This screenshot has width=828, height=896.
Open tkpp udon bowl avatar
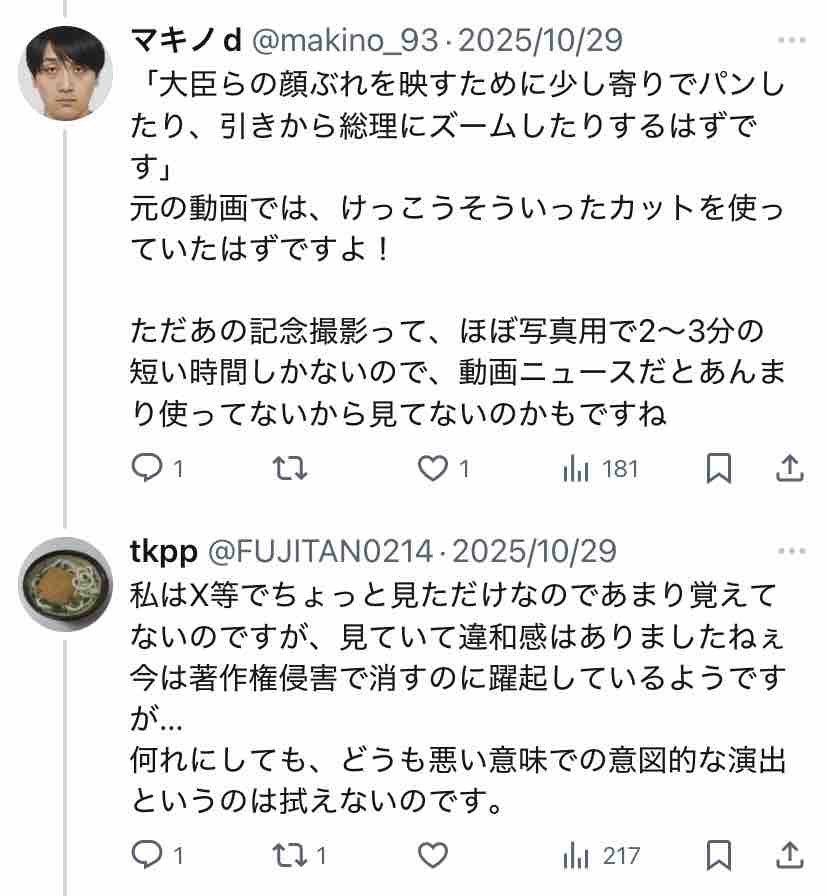66,584
